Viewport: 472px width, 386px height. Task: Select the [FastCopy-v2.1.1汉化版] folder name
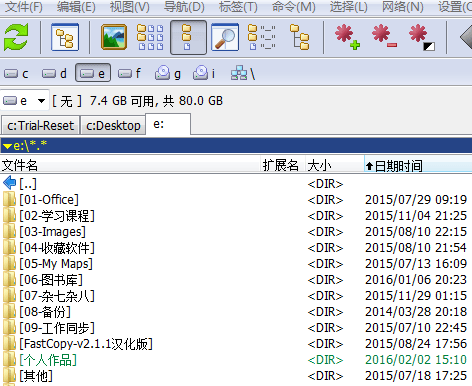point(86,344)
